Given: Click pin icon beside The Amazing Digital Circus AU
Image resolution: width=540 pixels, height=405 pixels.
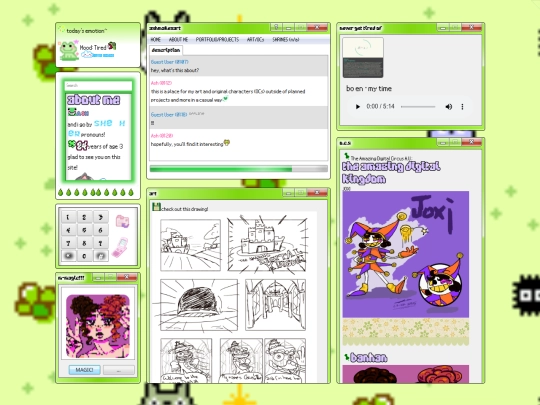Looking at the screenshot, I should point(347,156).
